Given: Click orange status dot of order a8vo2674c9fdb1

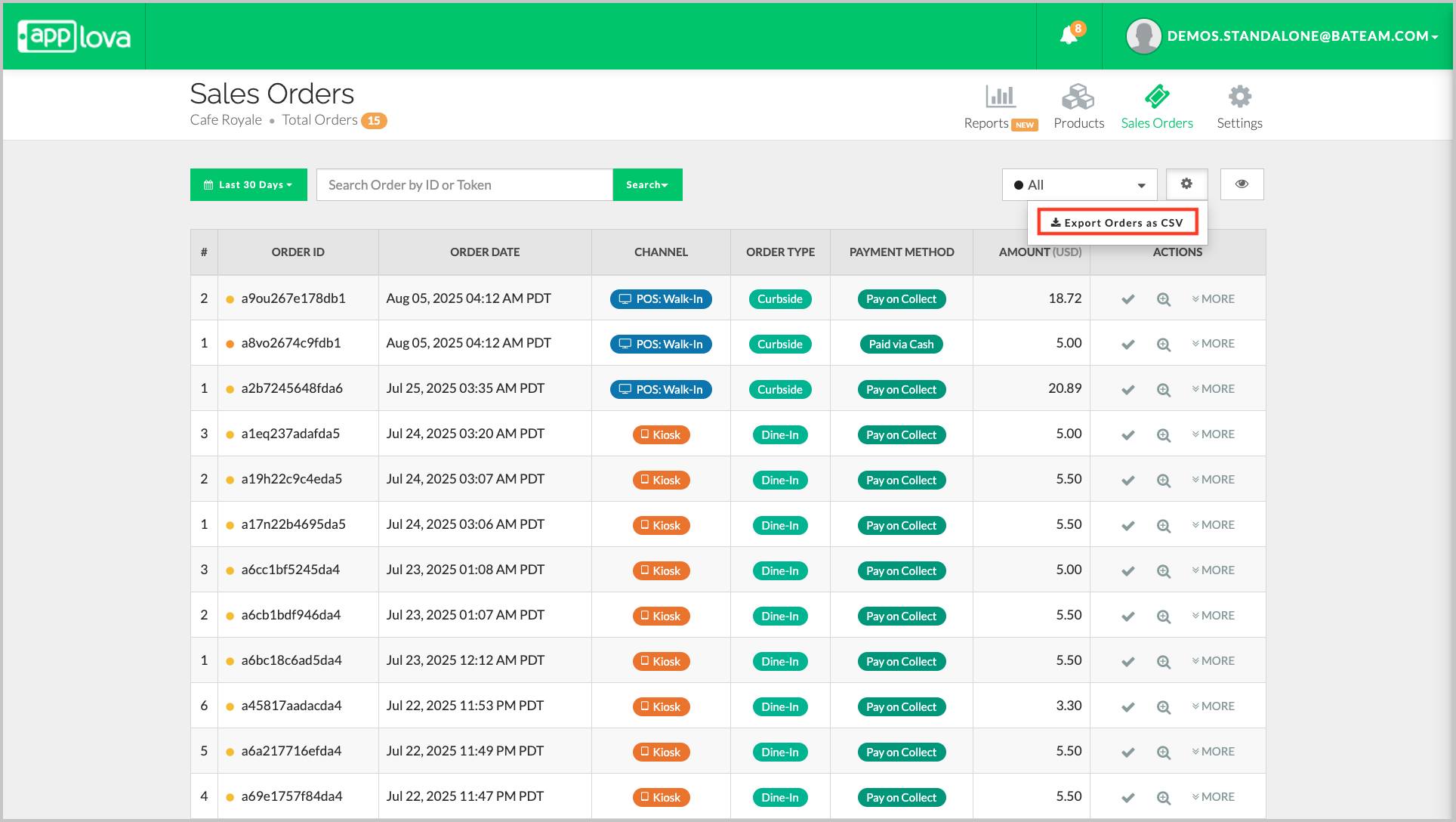Looking at the screenshot, I should pyautogui.click(x=230, y=345).
